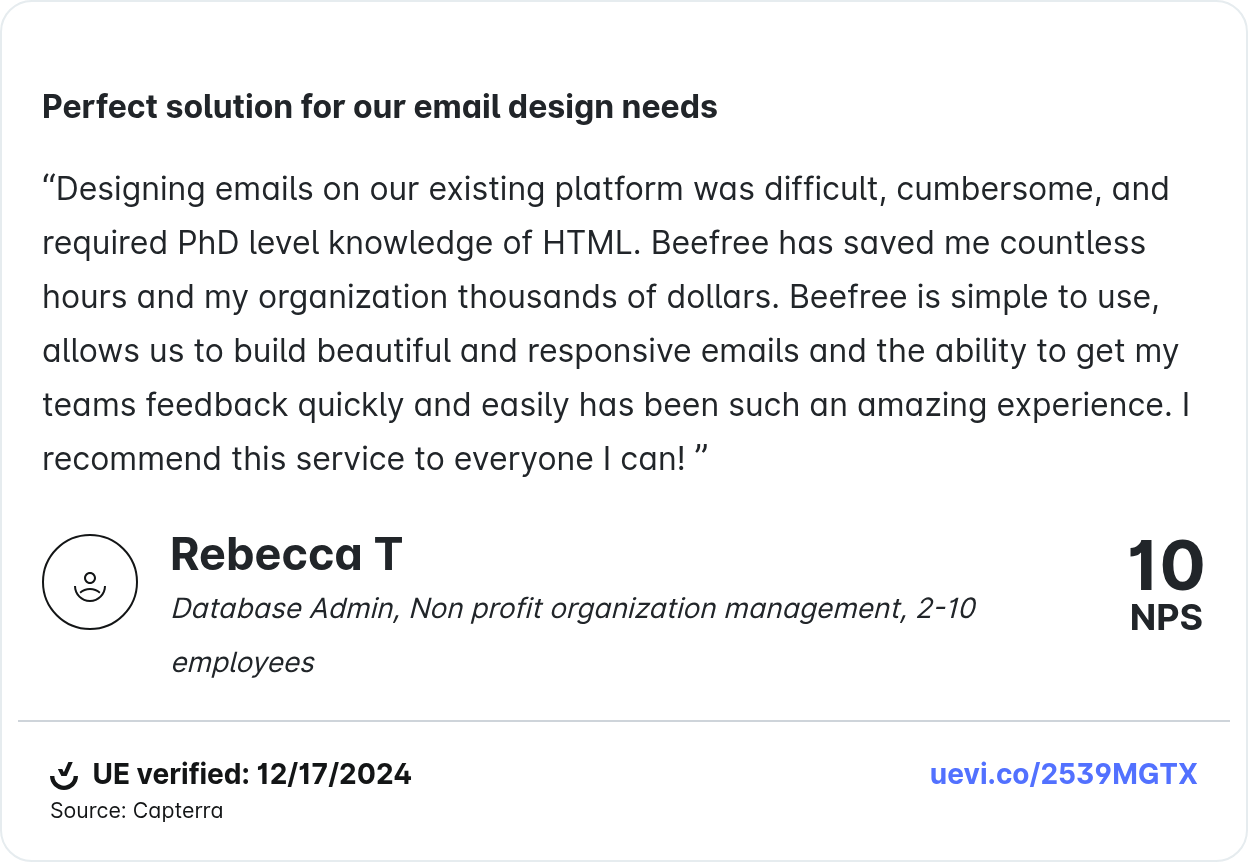Click the circular user avatar icon
1248x862 pixels.
coord(90,582)
